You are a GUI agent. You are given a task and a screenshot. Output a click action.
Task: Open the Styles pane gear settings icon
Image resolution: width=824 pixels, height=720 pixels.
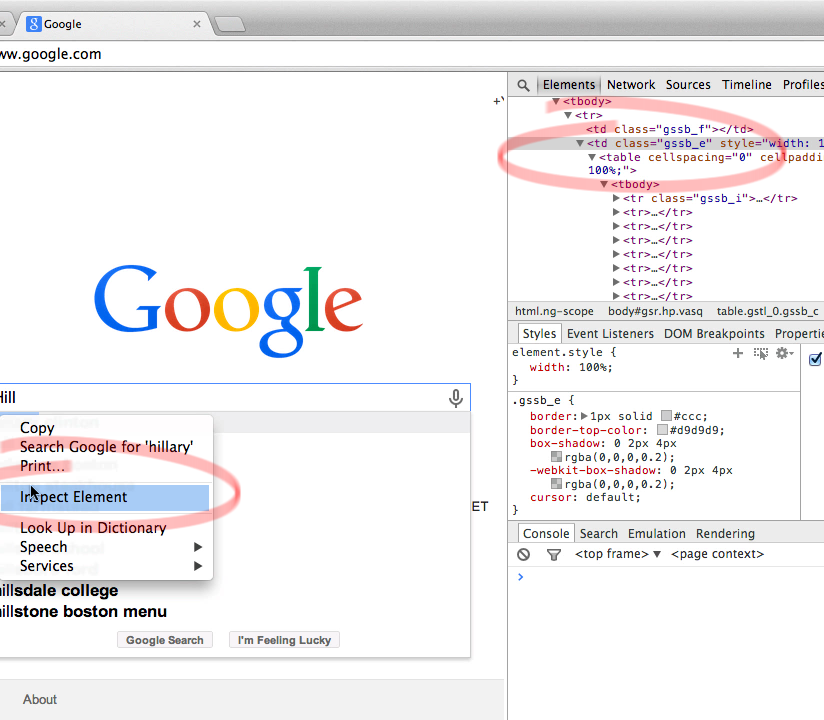[784, 353]
